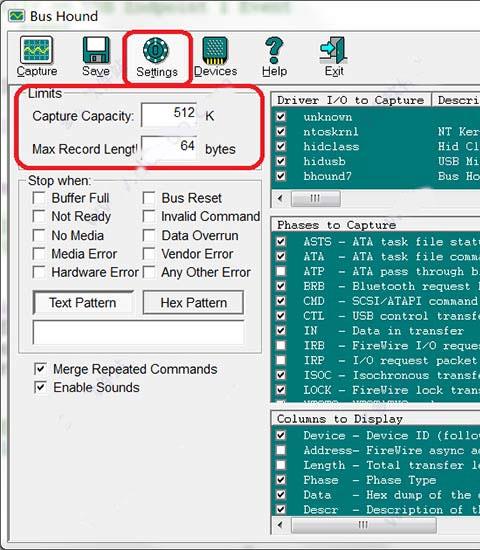Uncheck the ISOC isochronous transfer phase
Viewport: 480px width, 550px height.
pos(281,375)
